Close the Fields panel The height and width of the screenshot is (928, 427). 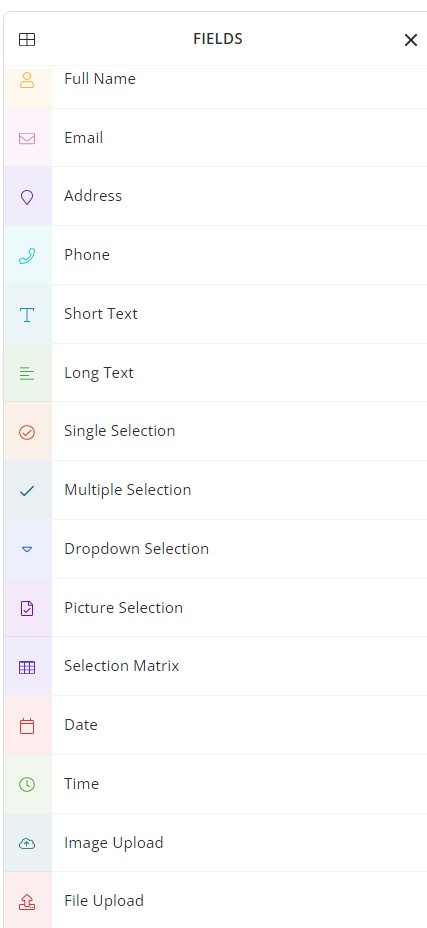[410, 40]
